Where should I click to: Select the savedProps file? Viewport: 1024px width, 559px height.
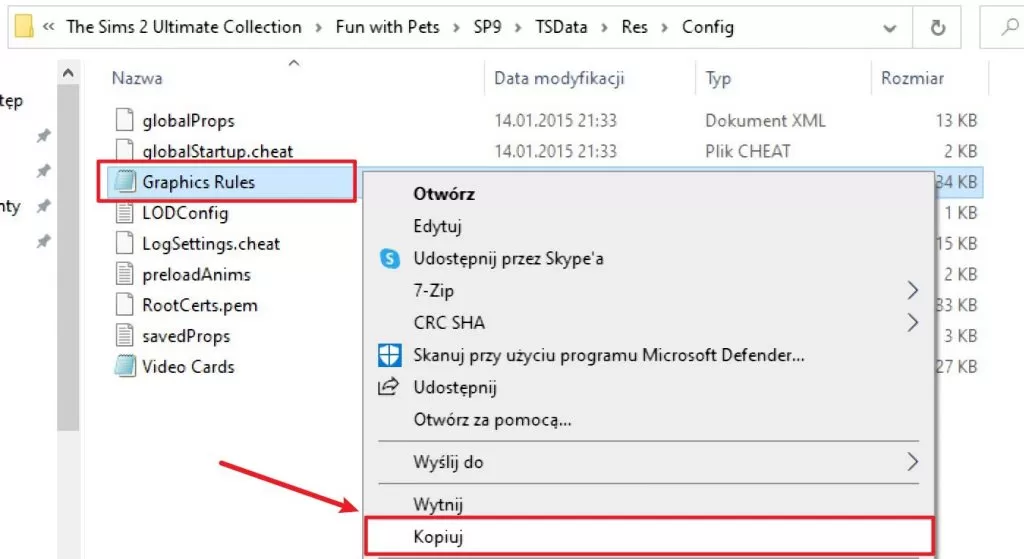pyautogui.click(x=186, y=336)
